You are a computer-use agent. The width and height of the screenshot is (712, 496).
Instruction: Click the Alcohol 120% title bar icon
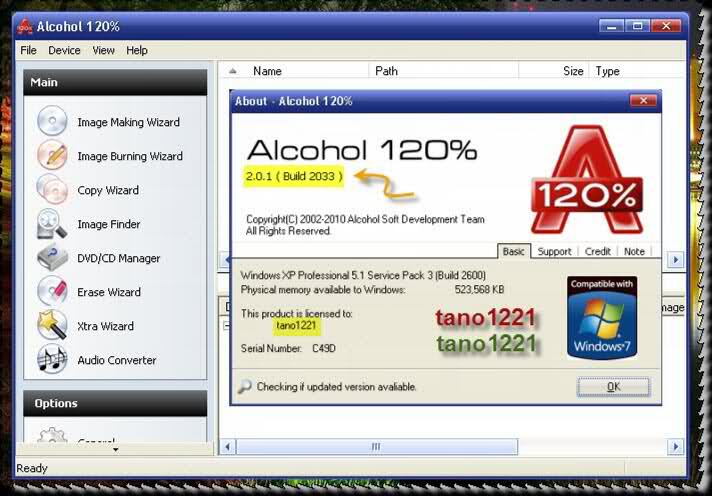[25, 26]
